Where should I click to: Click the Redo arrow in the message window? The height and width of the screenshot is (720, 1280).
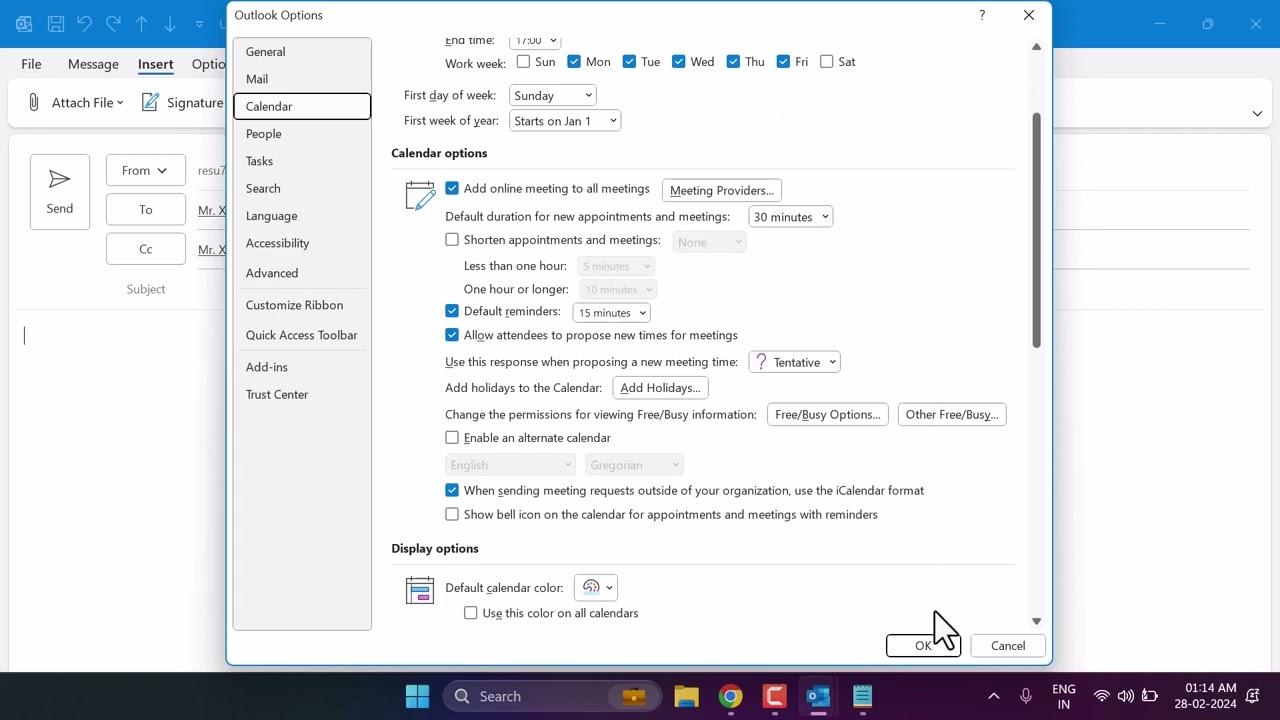click(113, 23)
